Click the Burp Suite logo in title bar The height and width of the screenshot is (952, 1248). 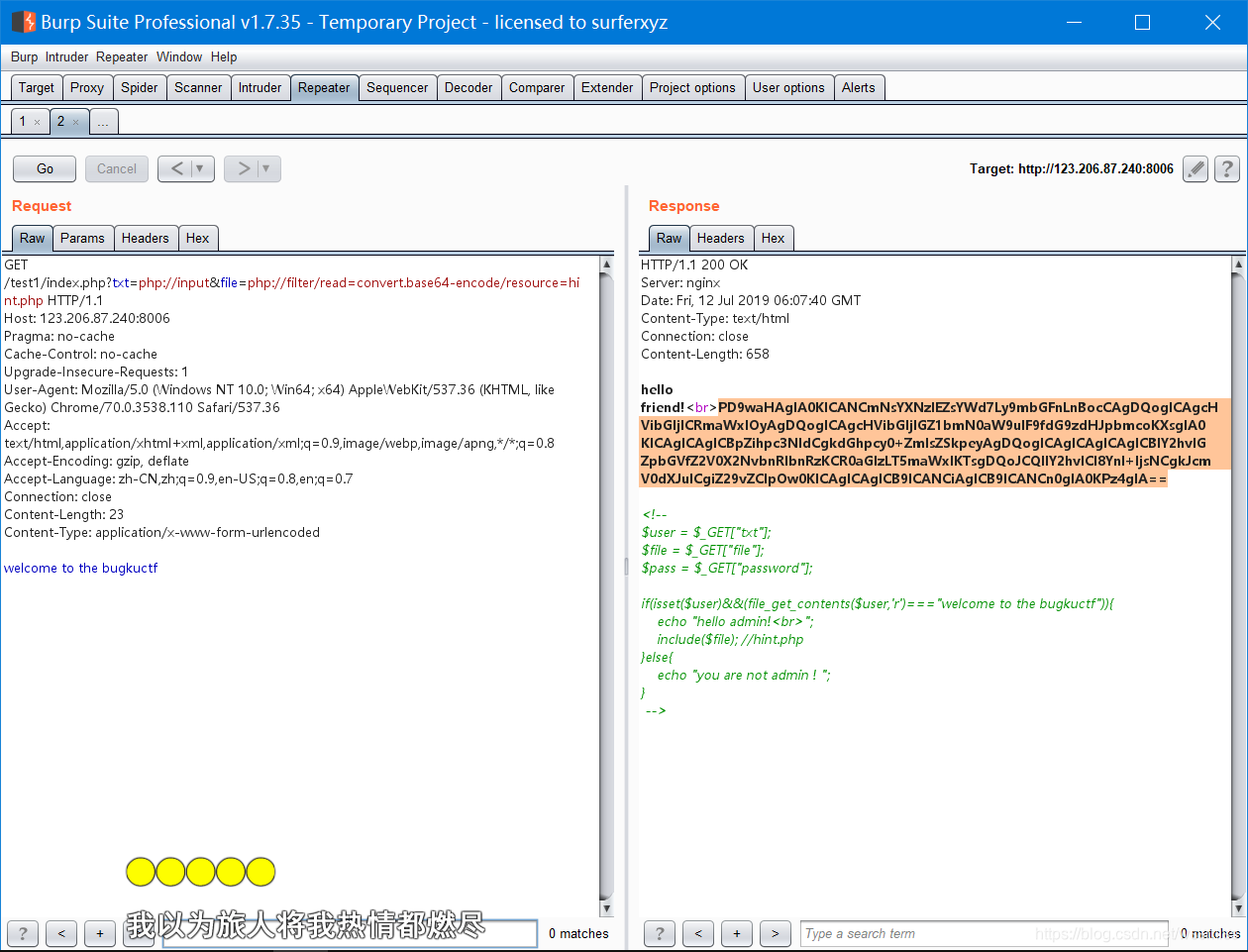point(23,22)
